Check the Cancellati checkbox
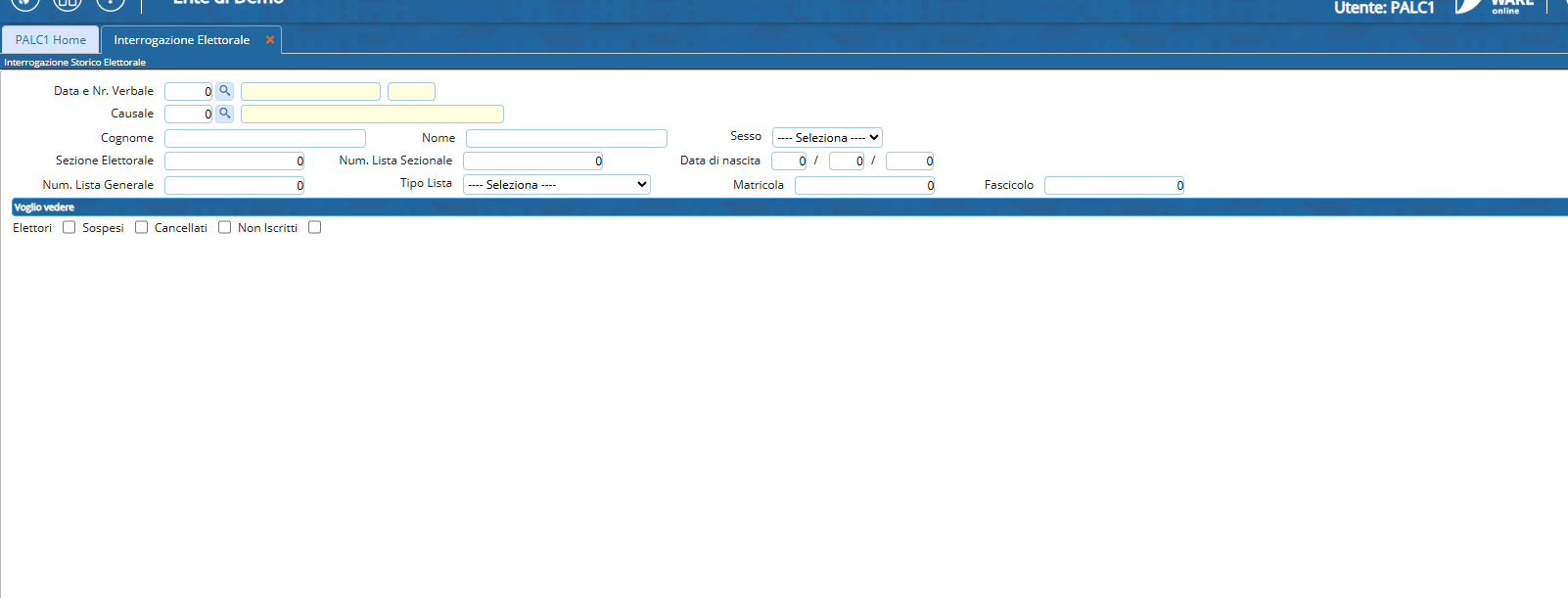This screenshot has width=1568, height=598. (x=225, y=227)
